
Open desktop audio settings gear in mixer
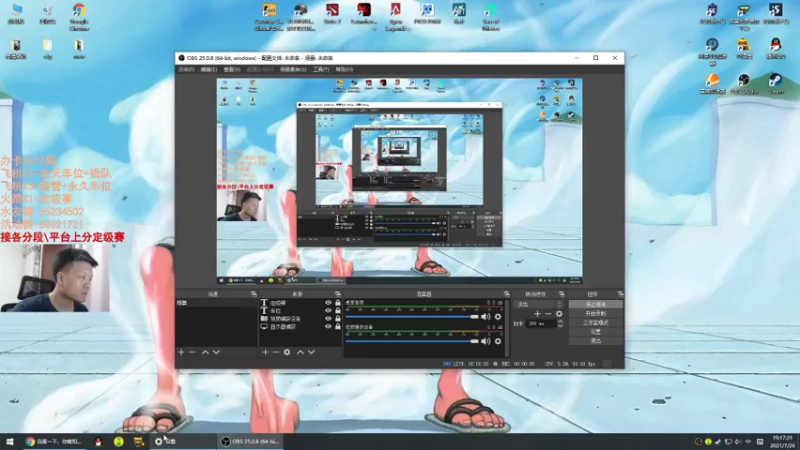coord(498,317)
